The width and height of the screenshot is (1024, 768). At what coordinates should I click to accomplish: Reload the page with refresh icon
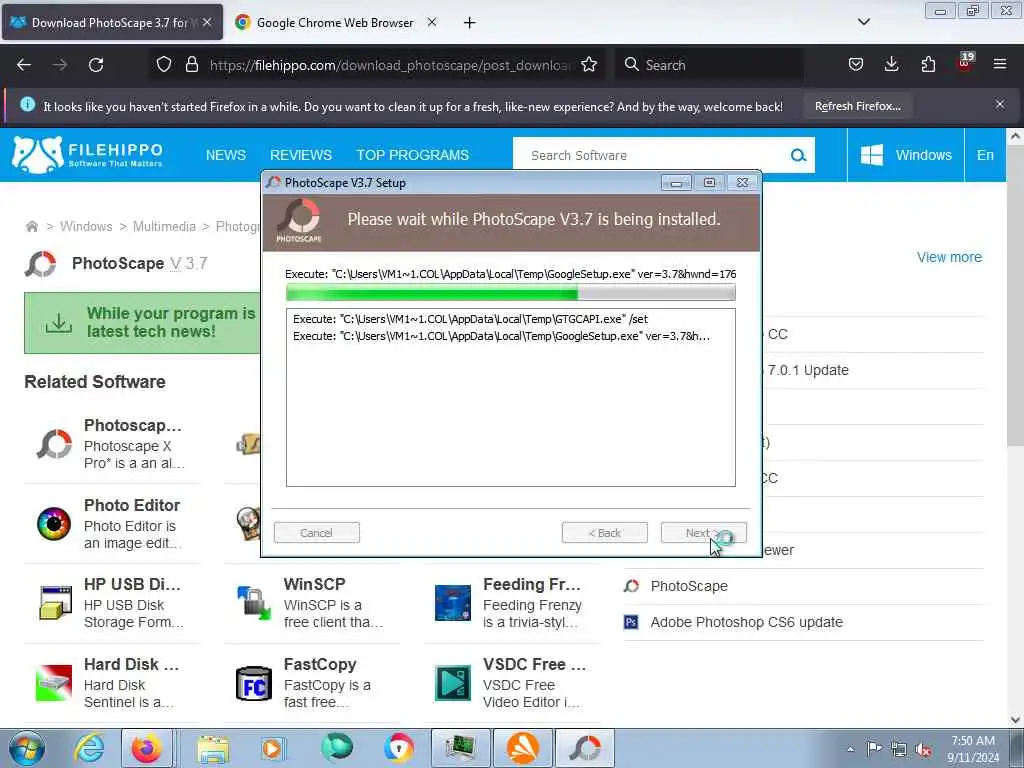(x=96, y=65)
